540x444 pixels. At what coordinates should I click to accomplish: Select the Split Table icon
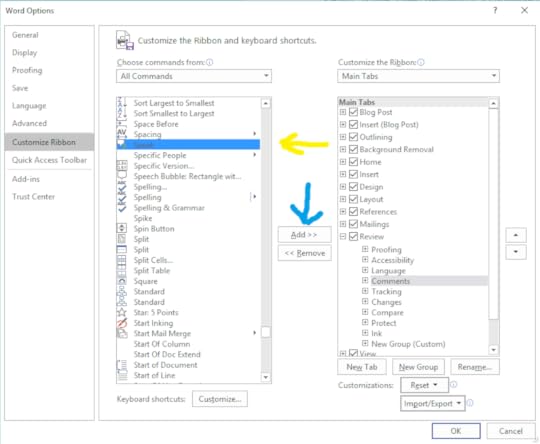[x=122, y=270]
